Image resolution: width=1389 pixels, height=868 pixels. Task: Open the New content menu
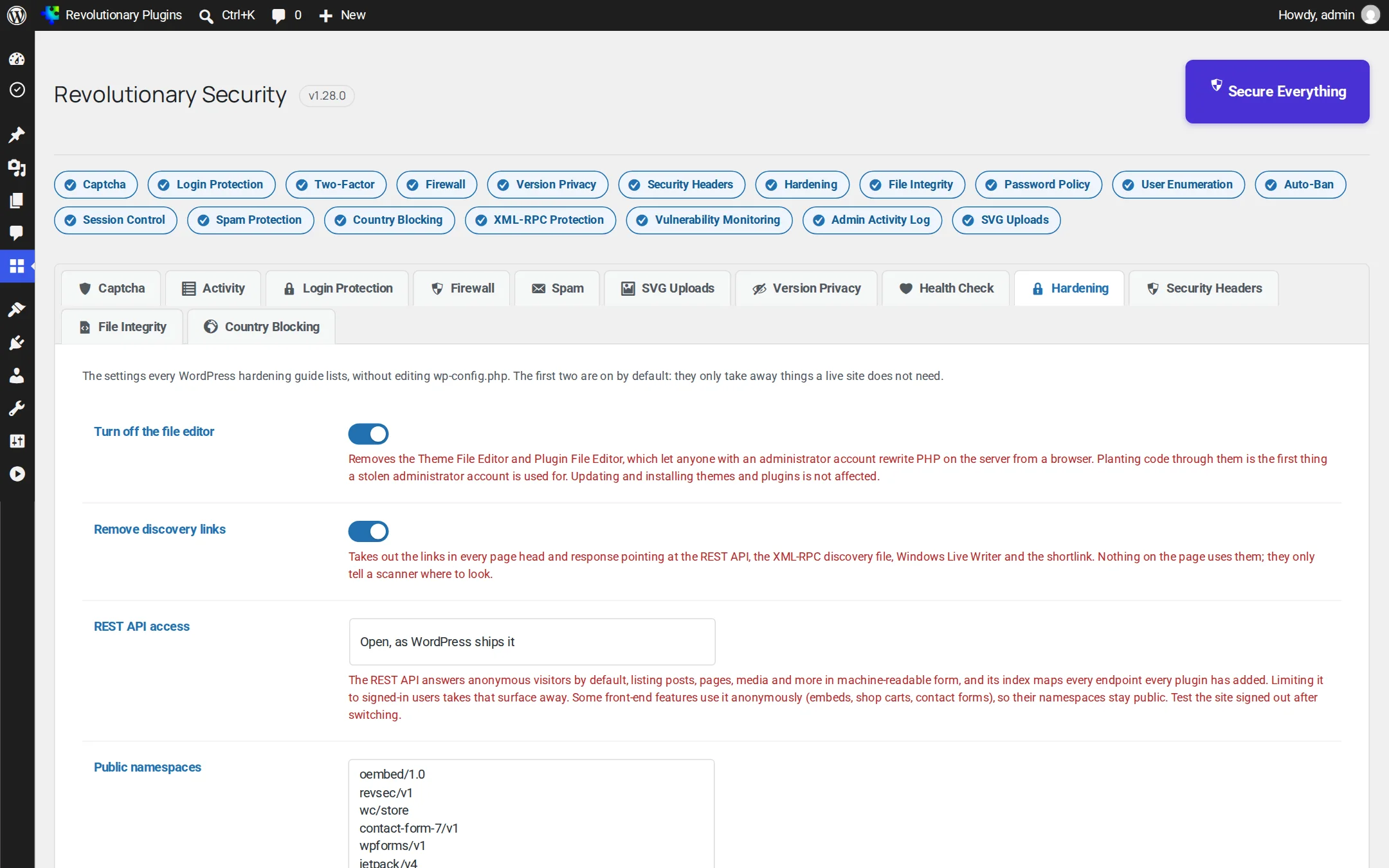point(342,15)
